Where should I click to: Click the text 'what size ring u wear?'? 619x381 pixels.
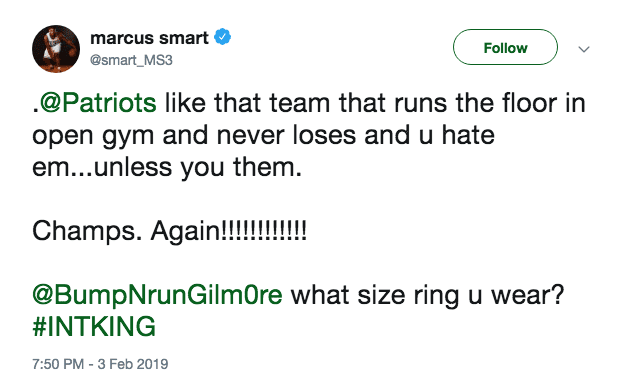428,295
